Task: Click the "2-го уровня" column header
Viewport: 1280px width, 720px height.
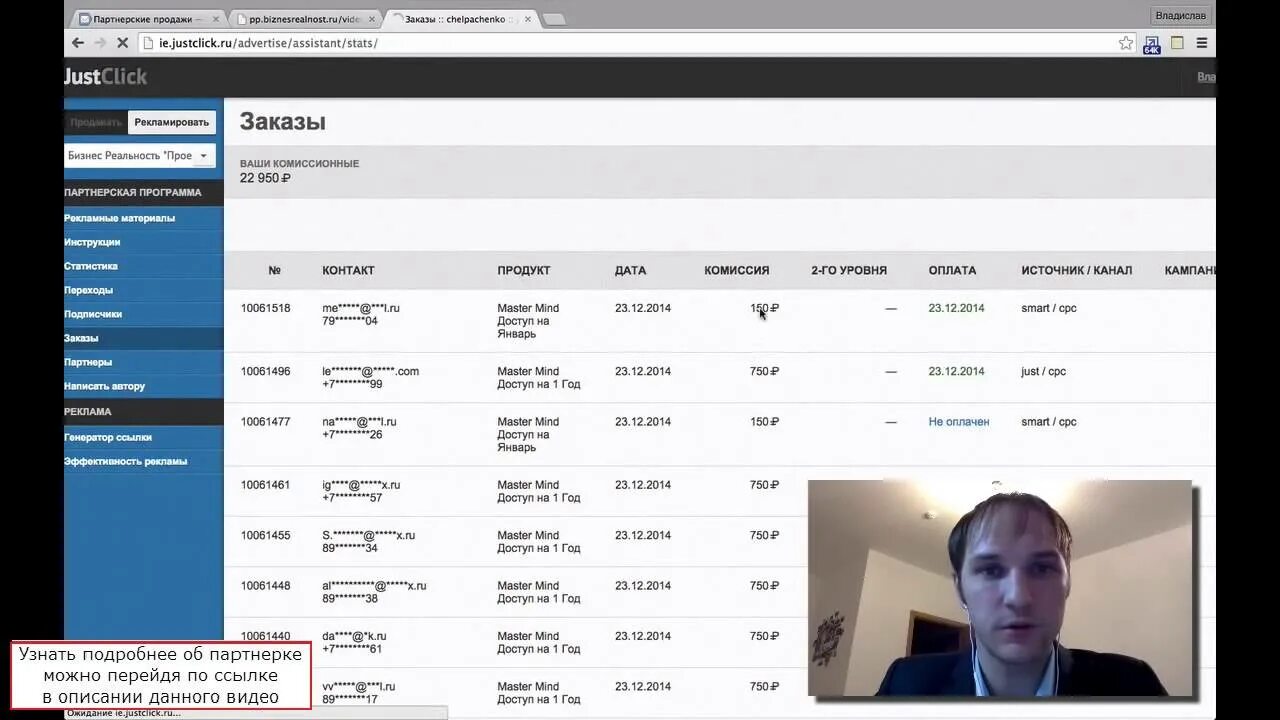Action: pyautogui.click(x=849, y=270)
